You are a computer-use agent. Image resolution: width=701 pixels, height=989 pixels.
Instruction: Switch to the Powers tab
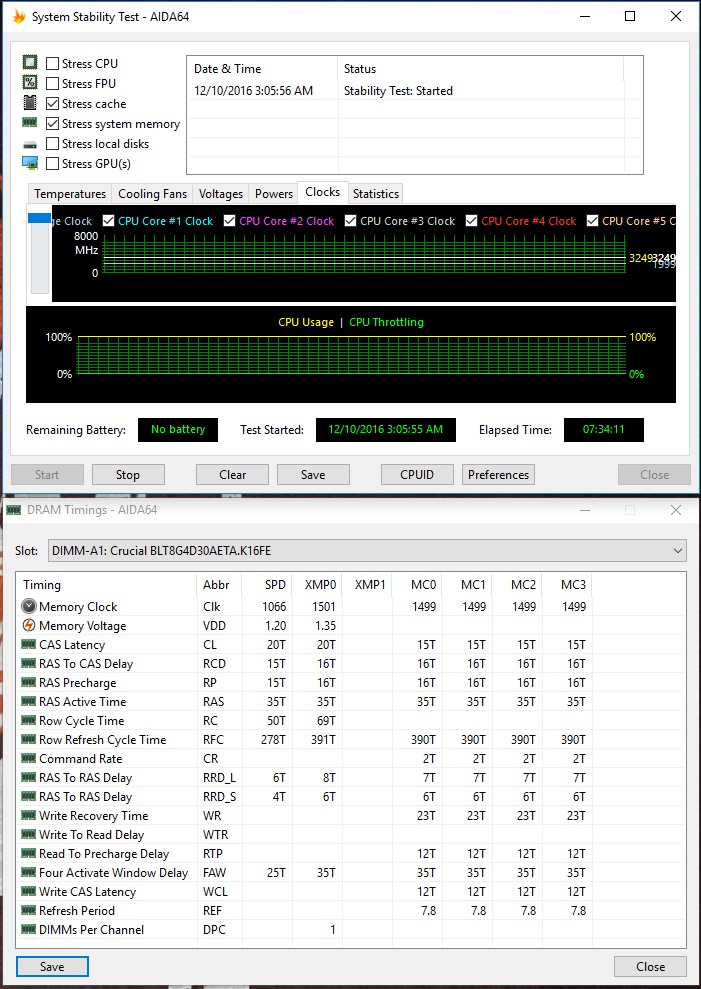tap(274, 194)
